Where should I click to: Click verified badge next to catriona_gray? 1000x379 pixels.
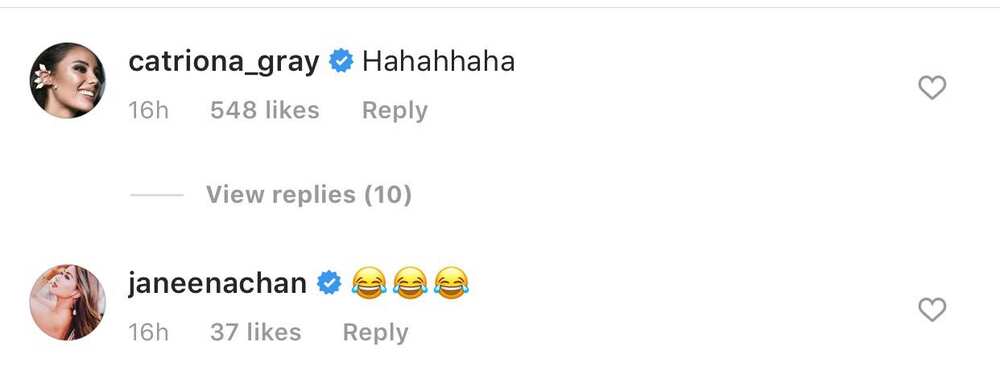[341, 62]
